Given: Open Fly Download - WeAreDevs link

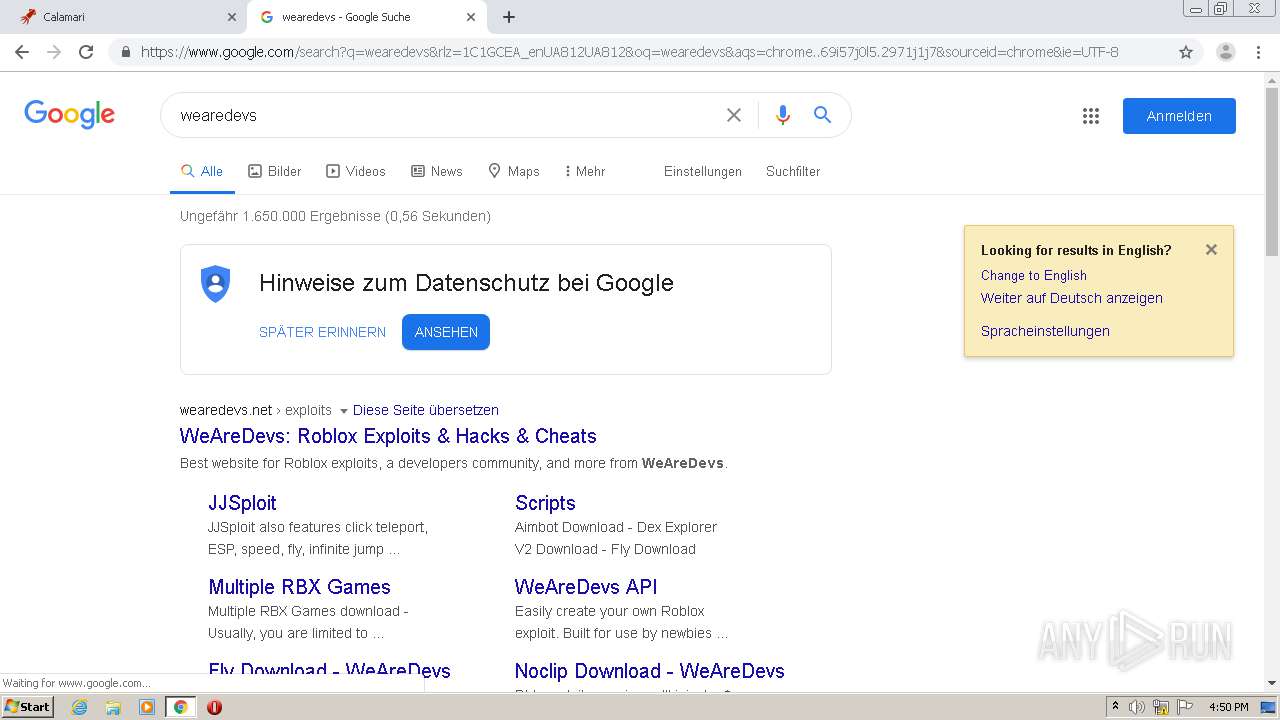Looking at the screenshot, I should point(329,670).
